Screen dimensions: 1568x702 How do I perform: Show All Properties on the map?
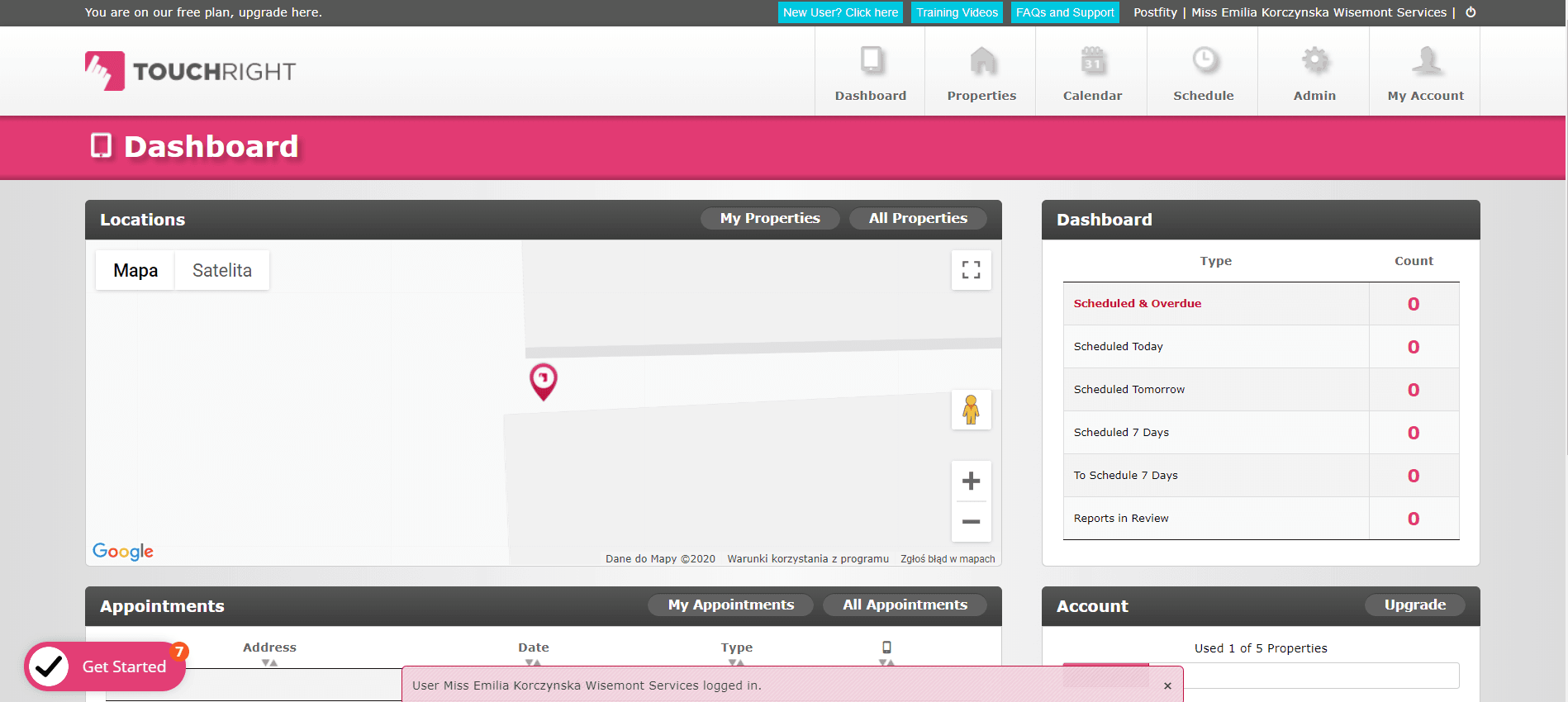click(917, 218)
